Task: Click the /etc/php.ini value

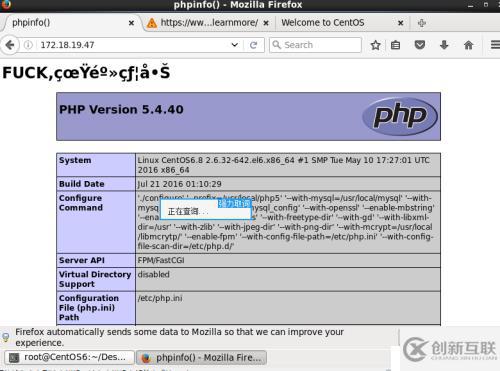Action: click(x=160, y=298)
